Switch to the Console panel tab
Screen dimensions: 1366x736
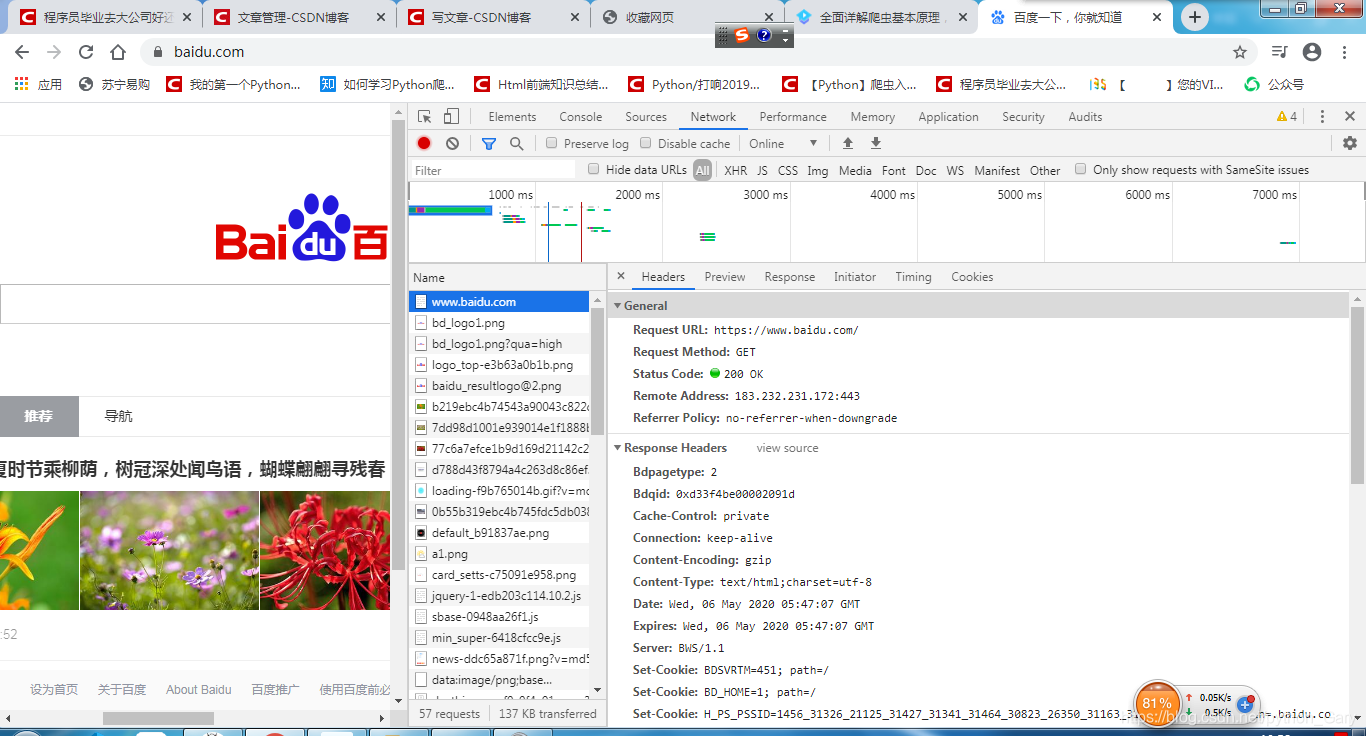581,117
